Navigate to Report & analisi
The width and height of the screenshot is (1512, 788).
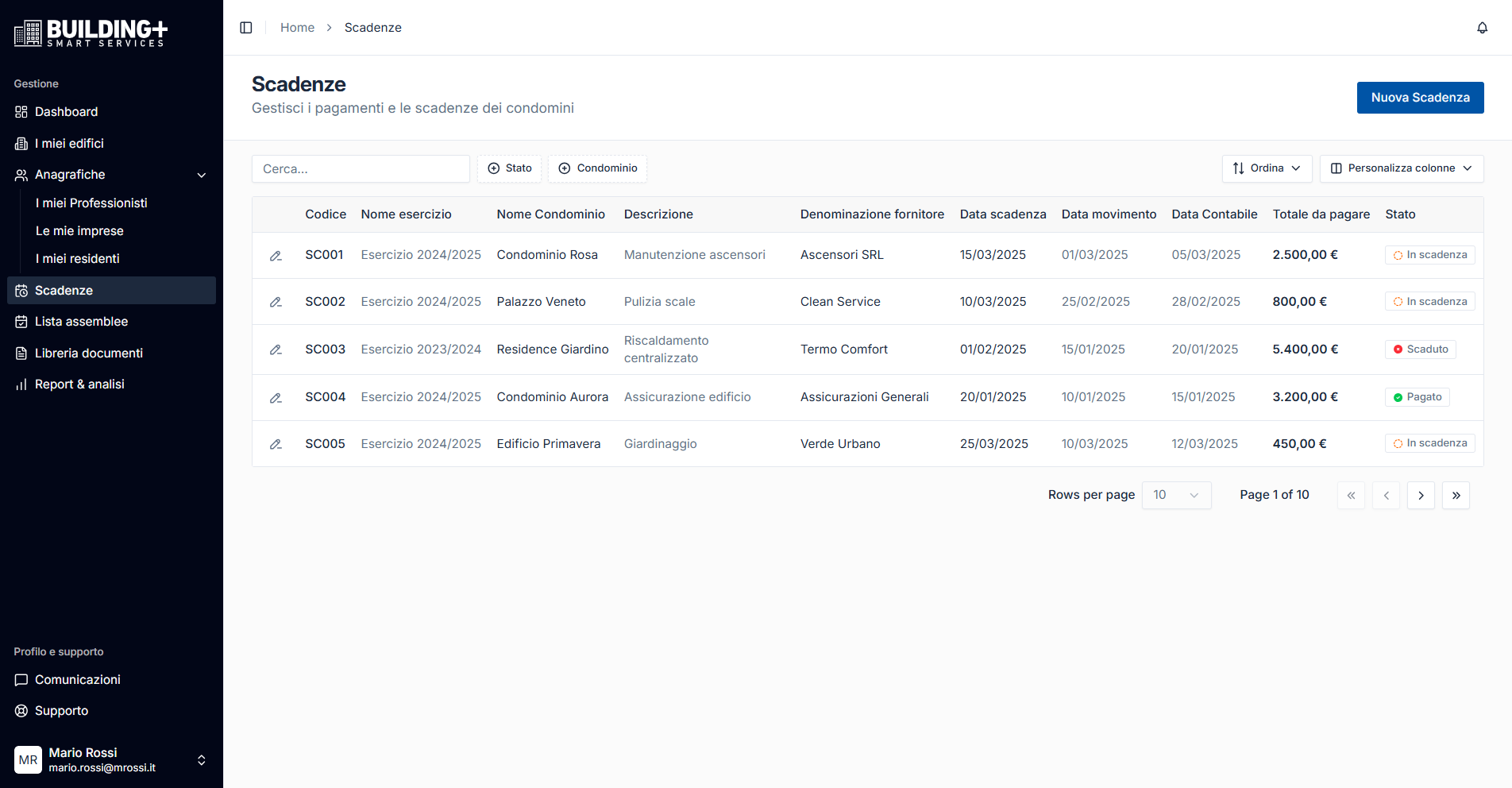[79, 384]
